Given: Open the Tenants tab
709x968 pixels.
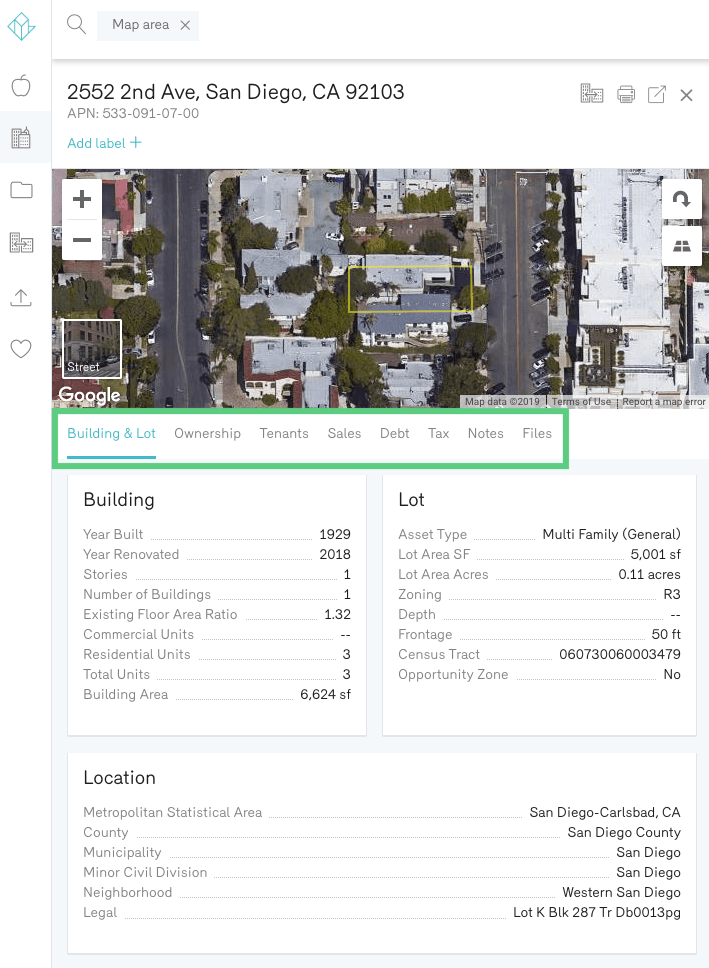Looking at the screenshot, I should [284, 433].
